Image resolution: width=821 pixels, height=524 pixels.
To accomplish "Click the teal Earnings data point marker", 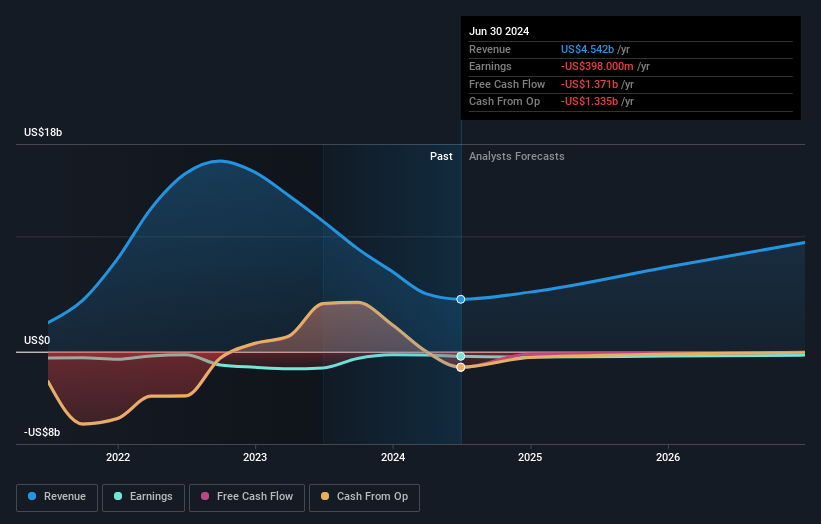I will [461, 356].
